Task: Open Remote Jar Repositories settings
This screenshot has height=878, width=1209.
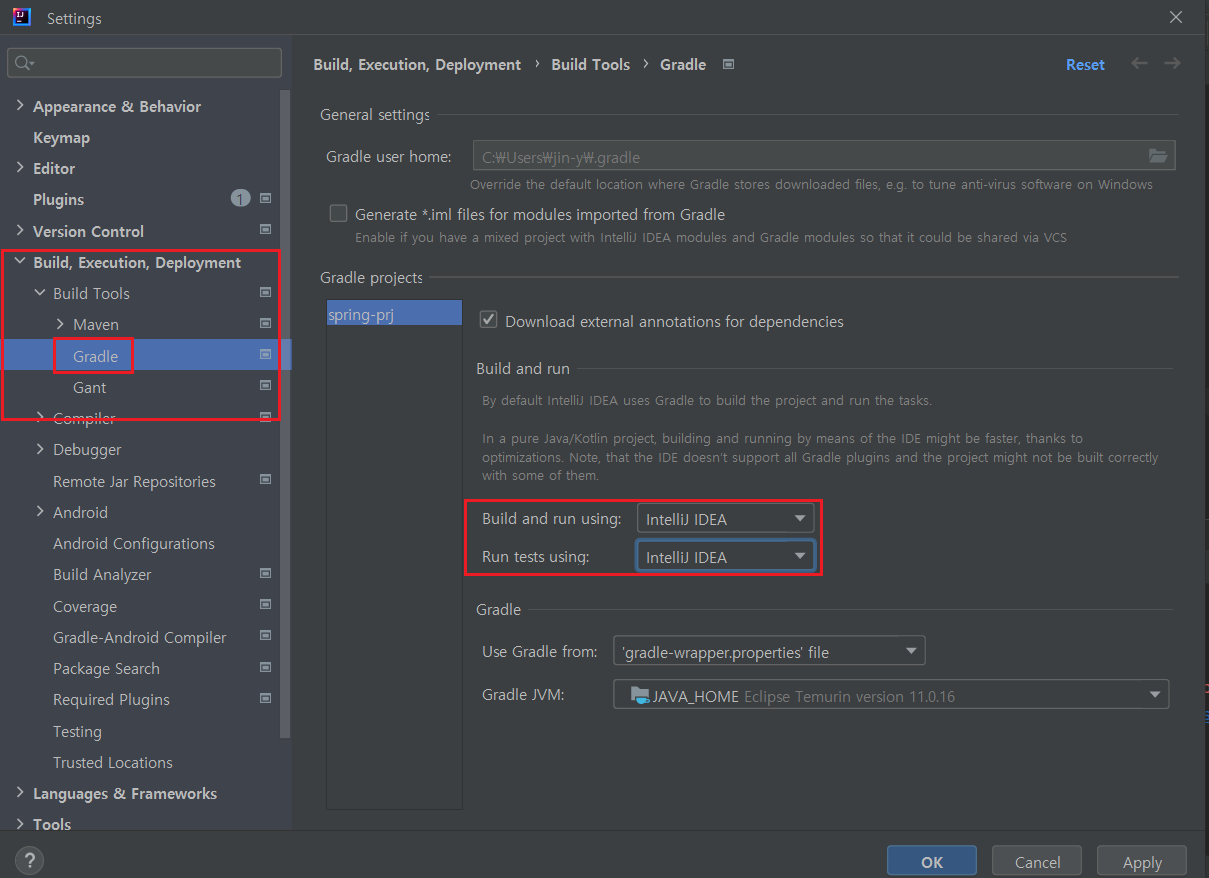Action: tap(134, 481)
